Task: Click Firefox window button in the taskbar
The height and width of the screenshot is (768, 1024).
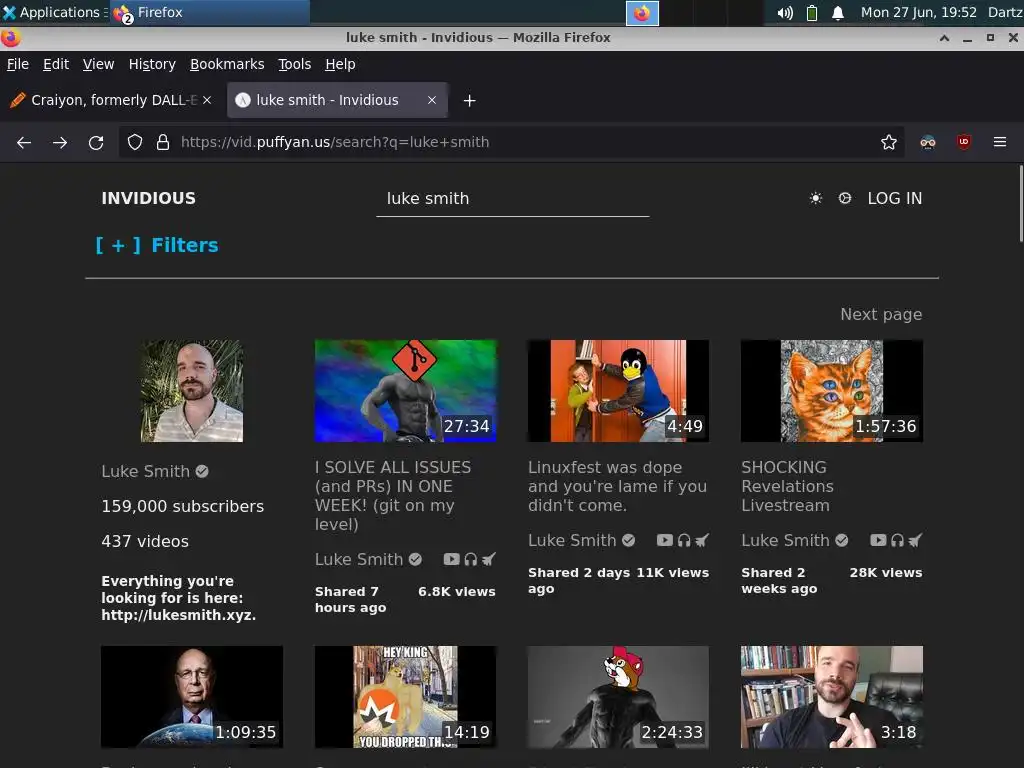Action: (x=210, y=12)
